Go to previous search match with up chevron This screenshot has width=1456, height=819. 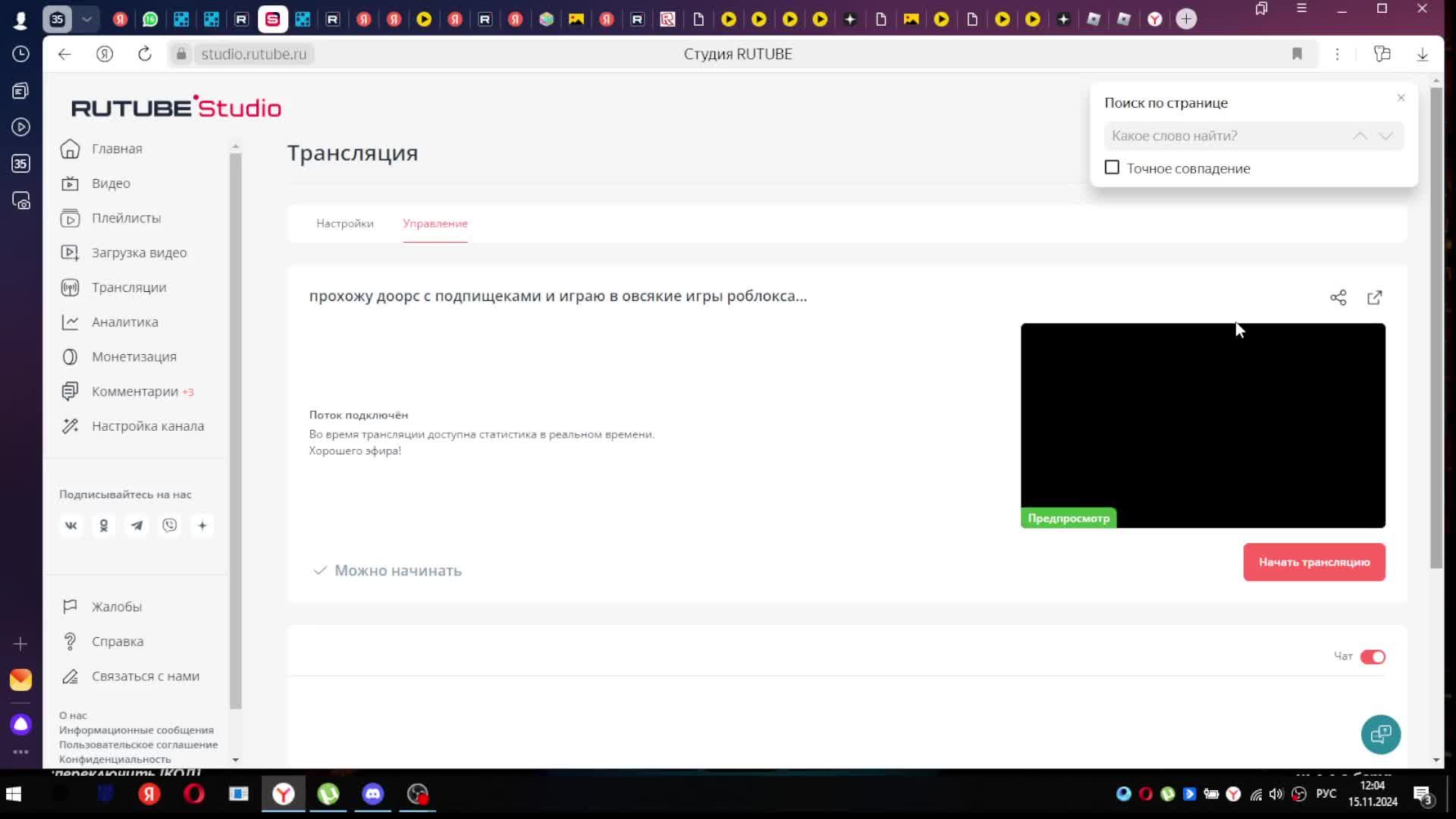click(x=1360, y=136)
